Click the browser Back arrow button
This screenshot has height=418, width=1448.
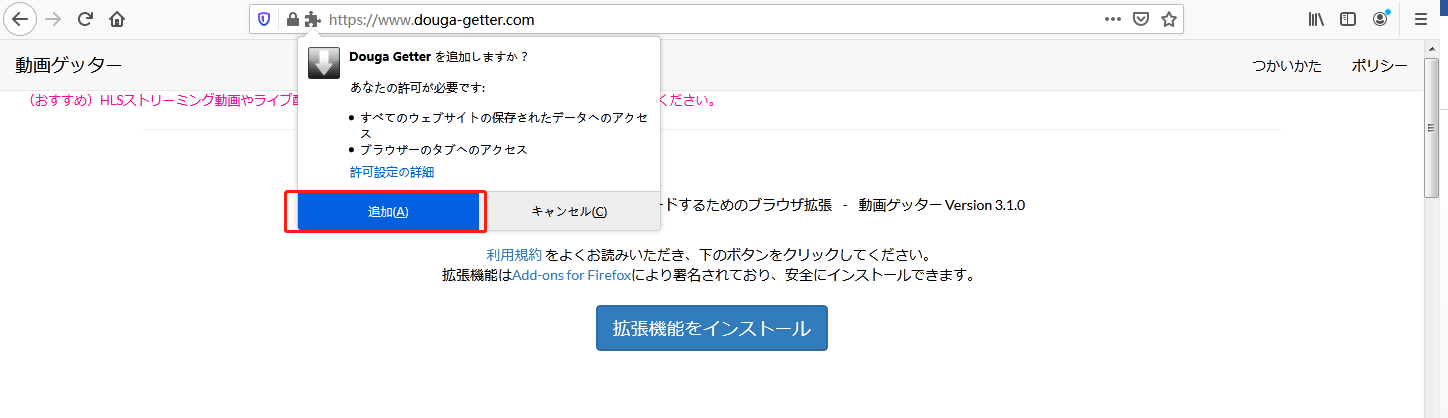[x=21, y=19]
